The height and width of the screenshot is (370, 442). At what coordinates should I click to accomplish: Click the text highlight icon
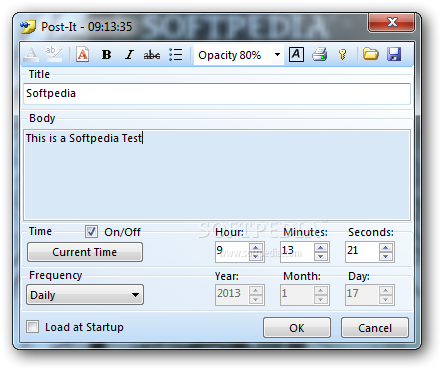click(x=54, y=54)
